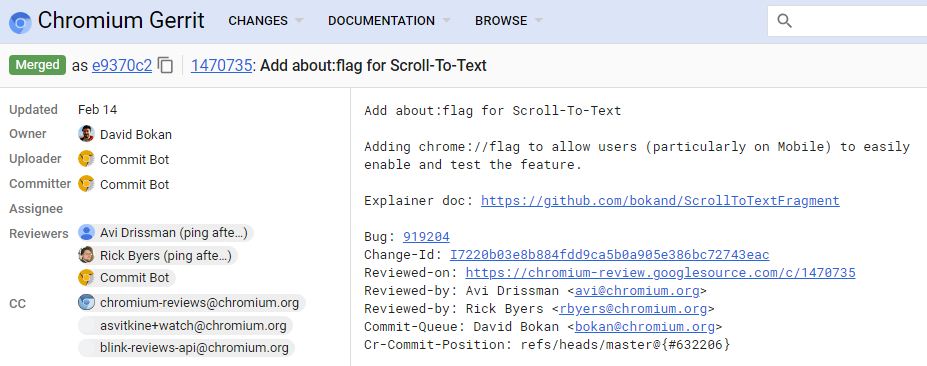Focus the search input field

(x=847, y=21)
